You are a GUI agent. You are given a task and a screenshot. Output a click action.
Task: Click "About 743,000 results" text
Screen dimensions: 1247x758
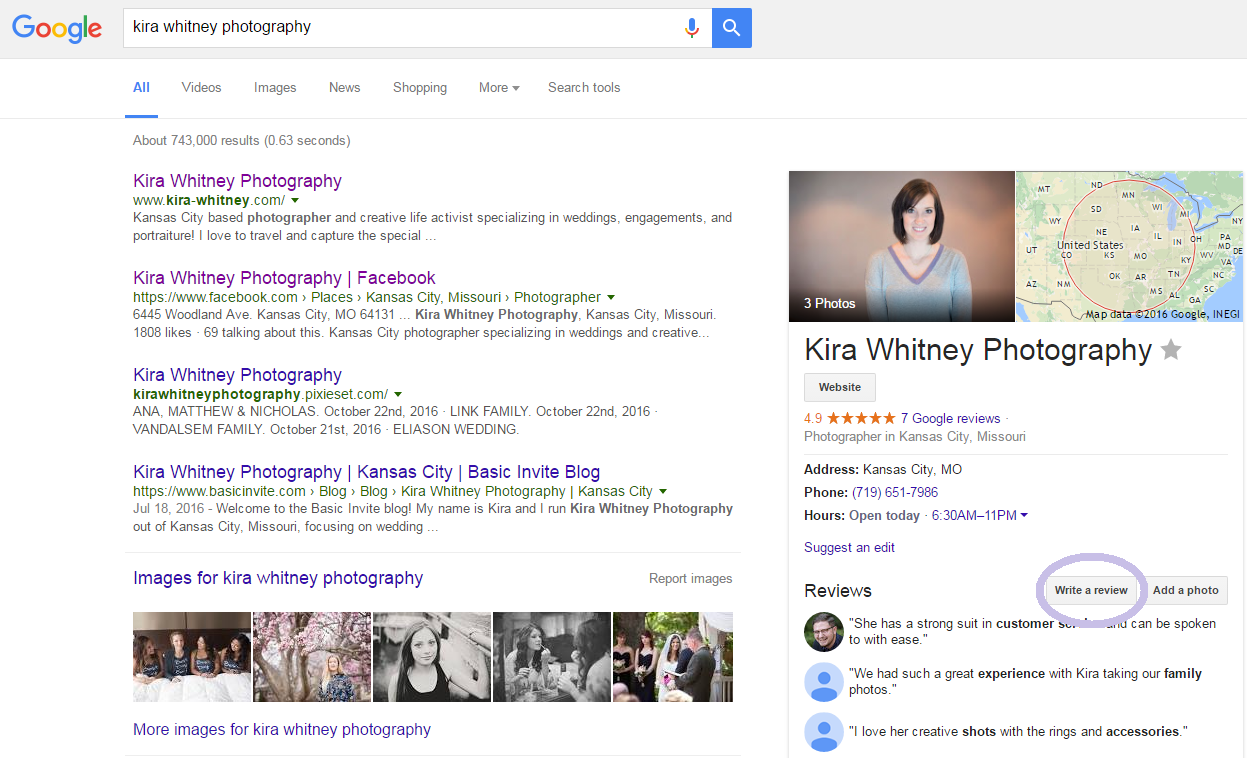[x=241, y=141]
